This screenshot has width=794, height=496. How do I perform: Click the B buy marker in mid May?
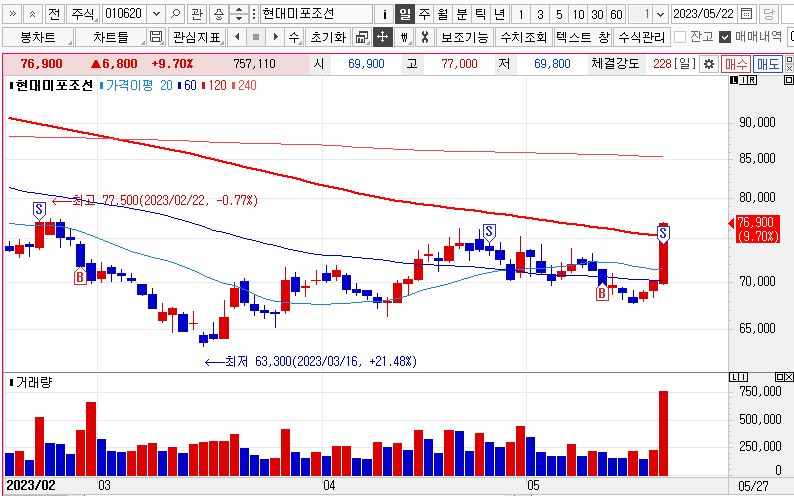coord(602,293)
